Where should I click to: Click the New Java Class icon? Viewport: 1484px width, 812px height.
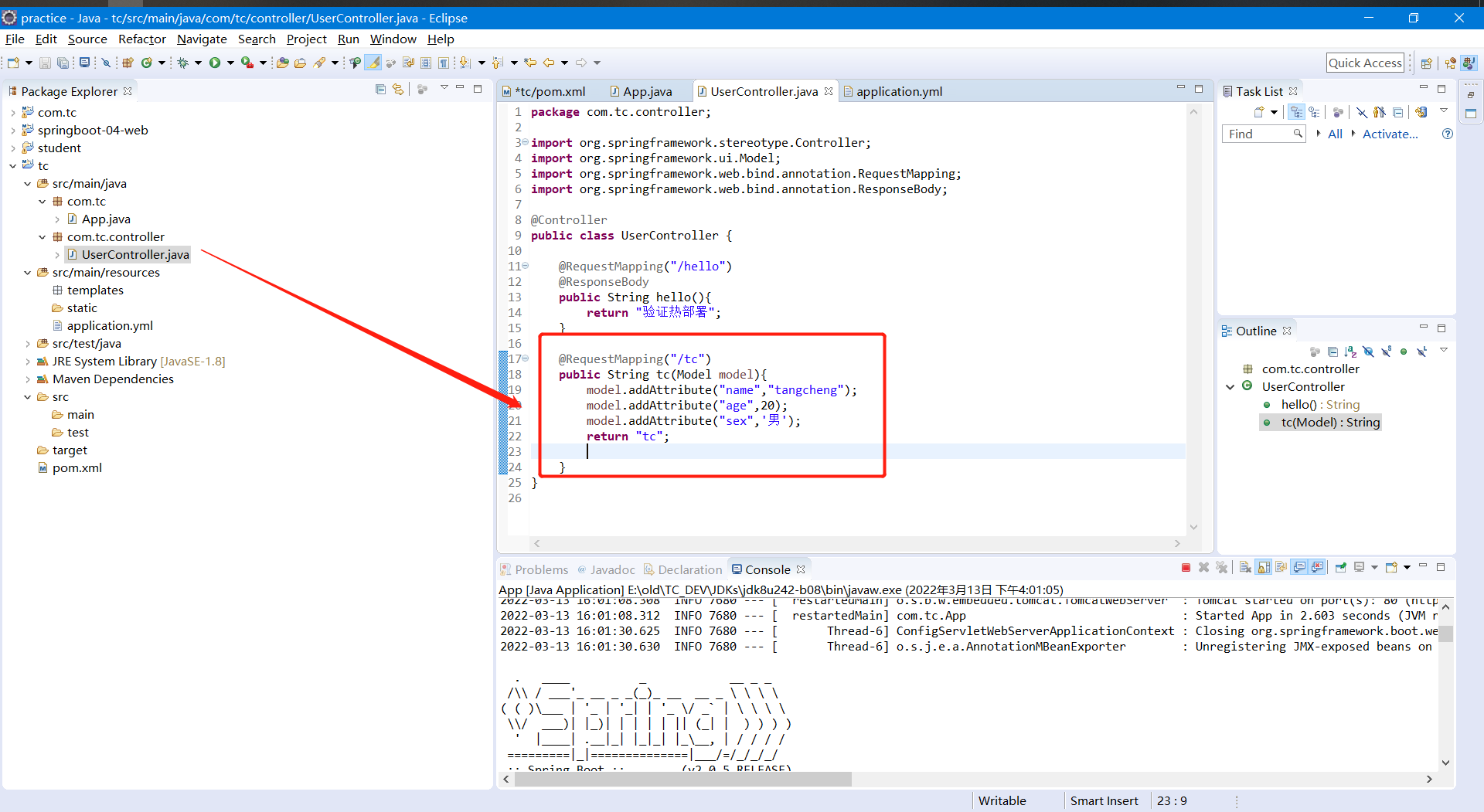pos(146,63)
